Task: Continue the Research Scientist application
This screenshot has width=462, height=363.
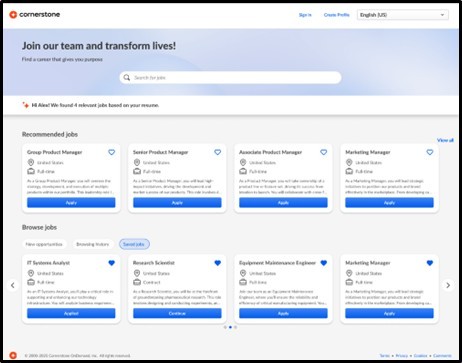Action: tap(177, 313)
